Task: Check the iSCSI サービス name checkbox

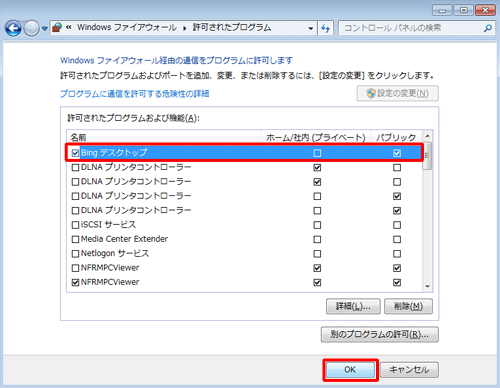Action: pos(75,225)
